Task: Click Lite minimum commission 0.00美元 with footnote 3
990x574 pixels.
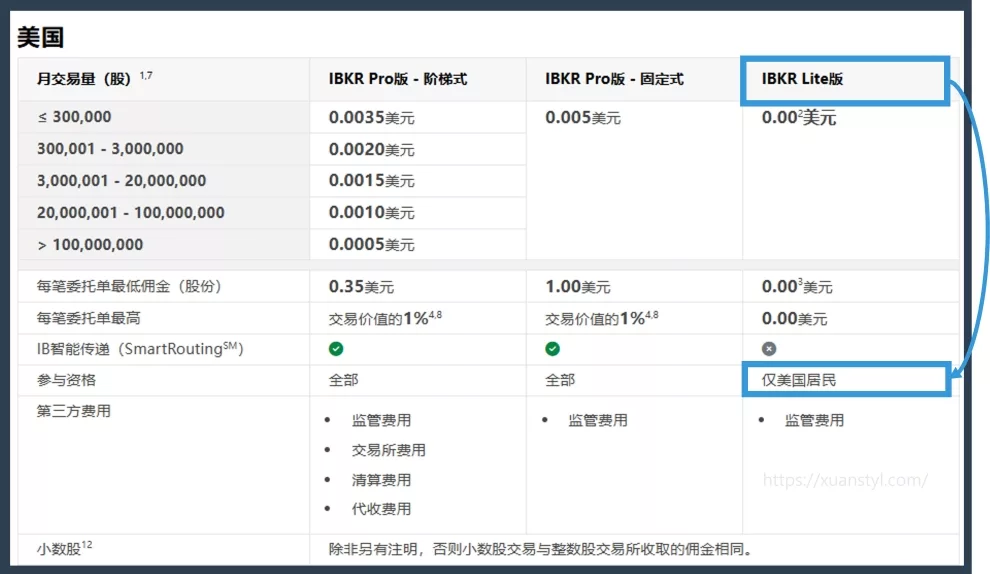Action: [797, 287]
